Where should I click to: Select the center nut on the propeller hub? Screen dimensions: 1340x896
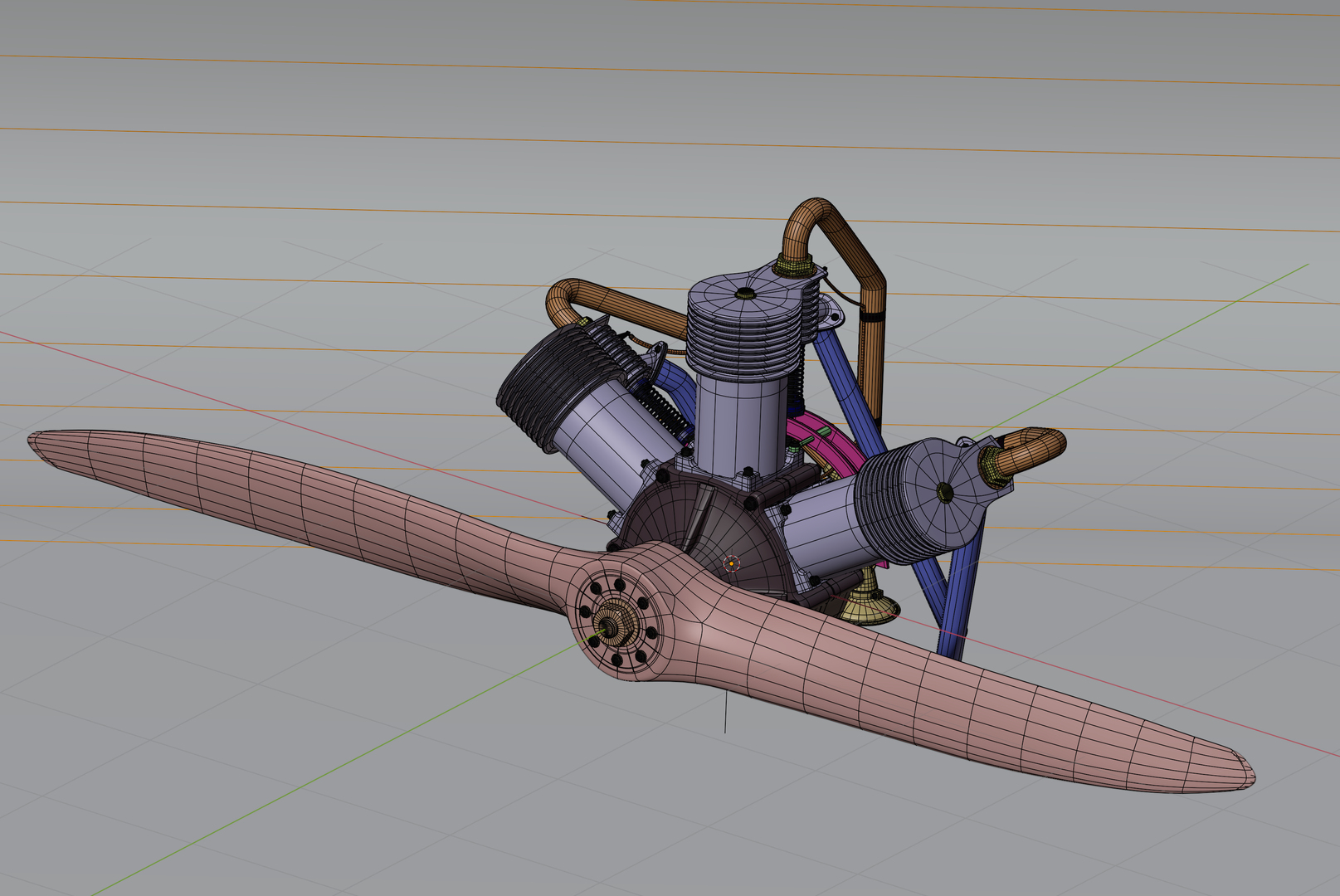[x=612, y=628]
